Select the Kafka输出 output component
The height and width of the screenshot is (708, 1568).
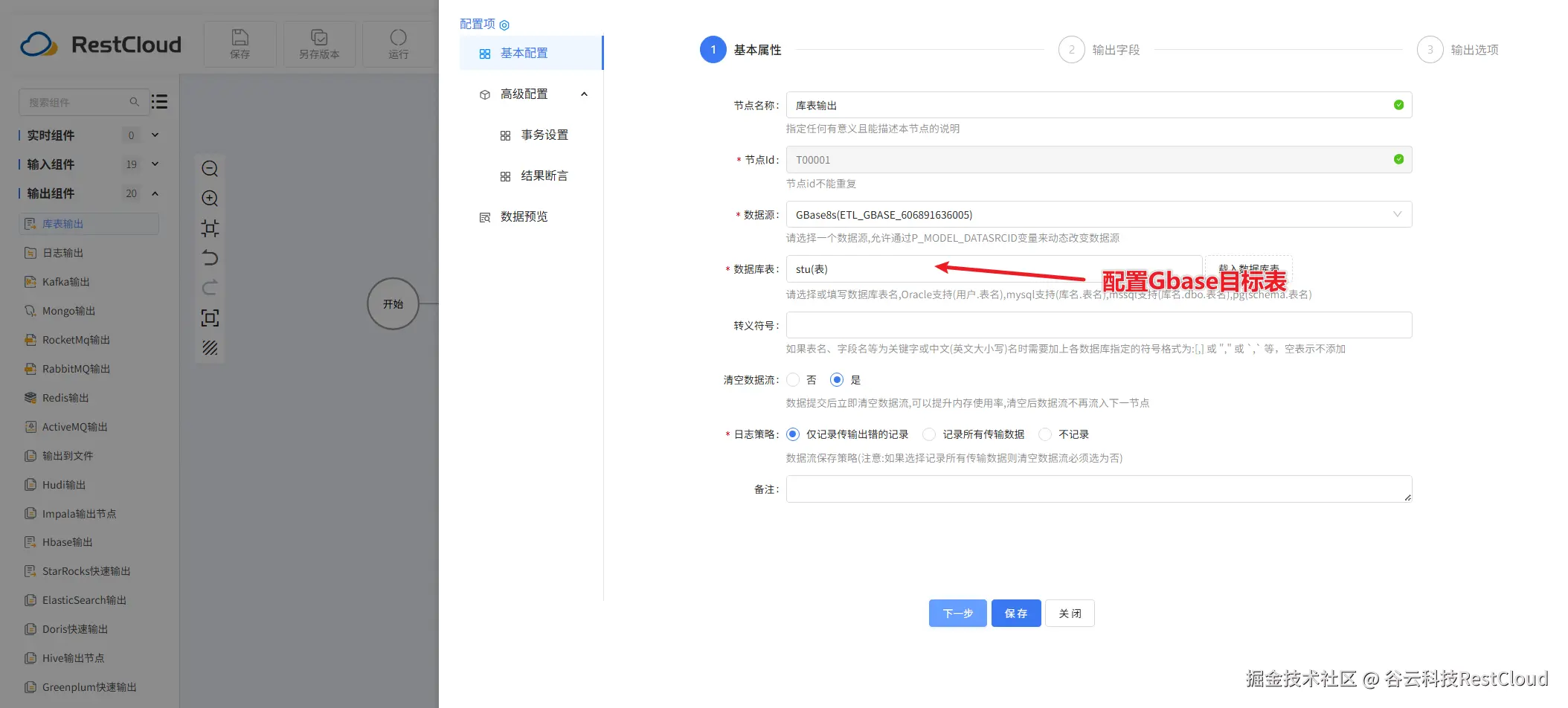click(65, 281)
